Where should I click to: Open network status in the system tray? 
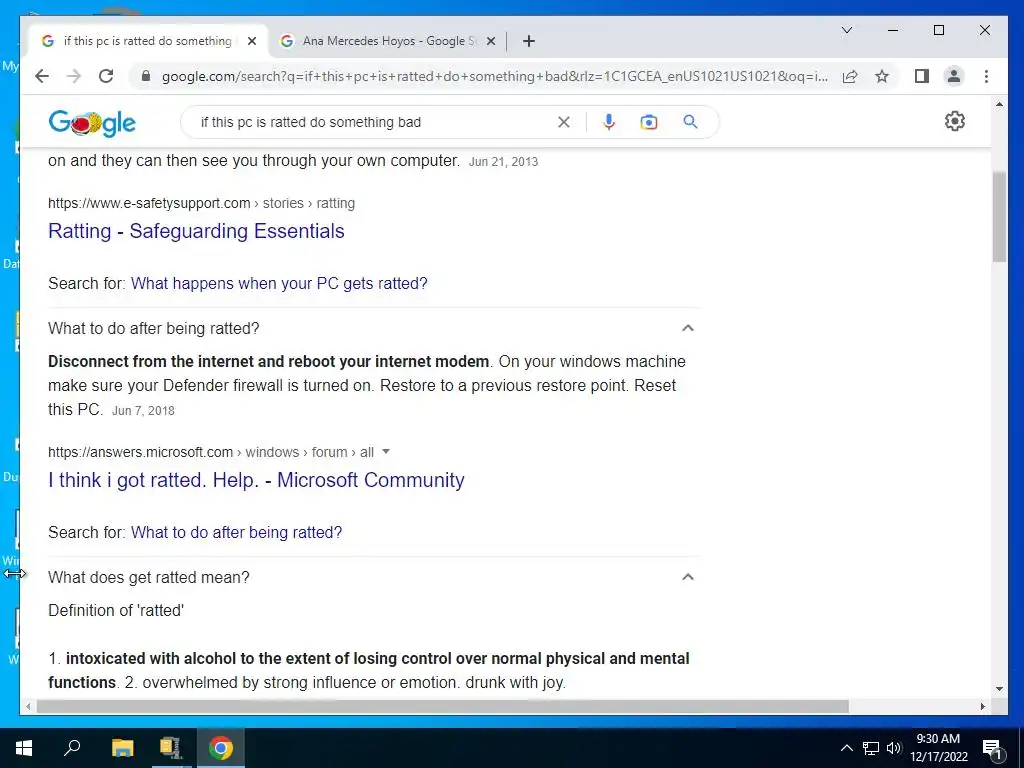coord(871,748)
